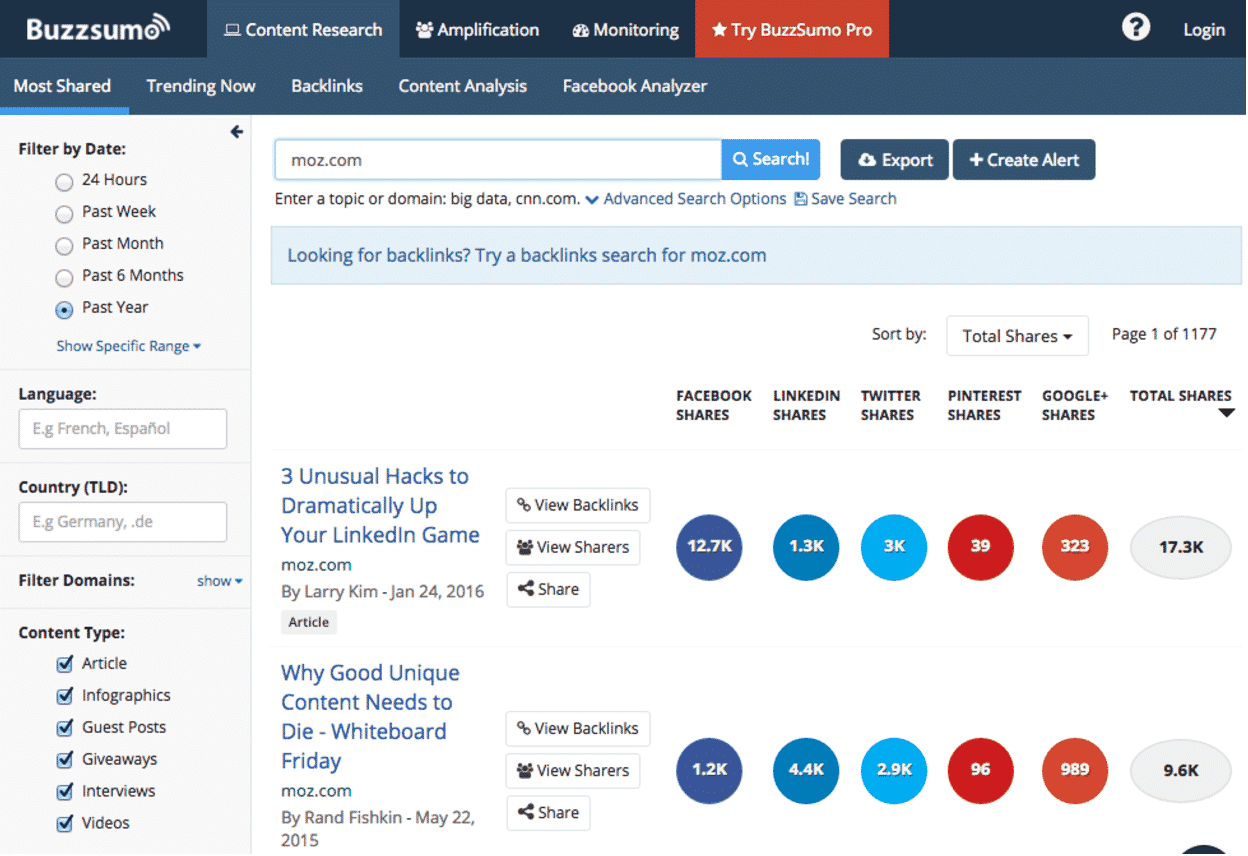Switch to Most Shared tab
The height and width of the screenshot is (856, 1248).
click(x=63, y=86)
